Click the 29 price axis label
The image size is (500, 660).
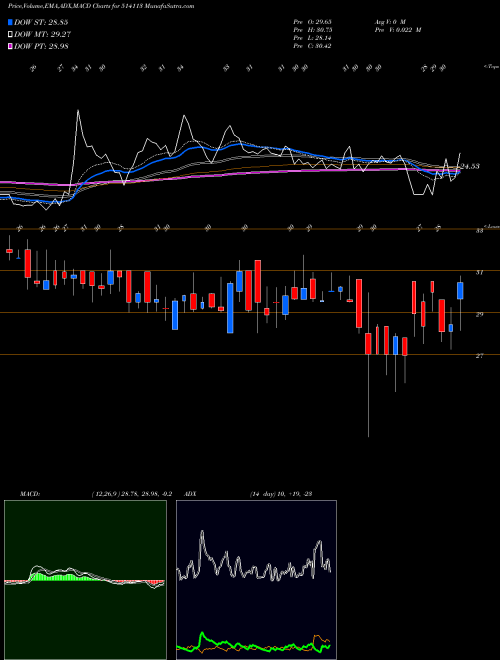pyautogui.click(x=479, y=314)
